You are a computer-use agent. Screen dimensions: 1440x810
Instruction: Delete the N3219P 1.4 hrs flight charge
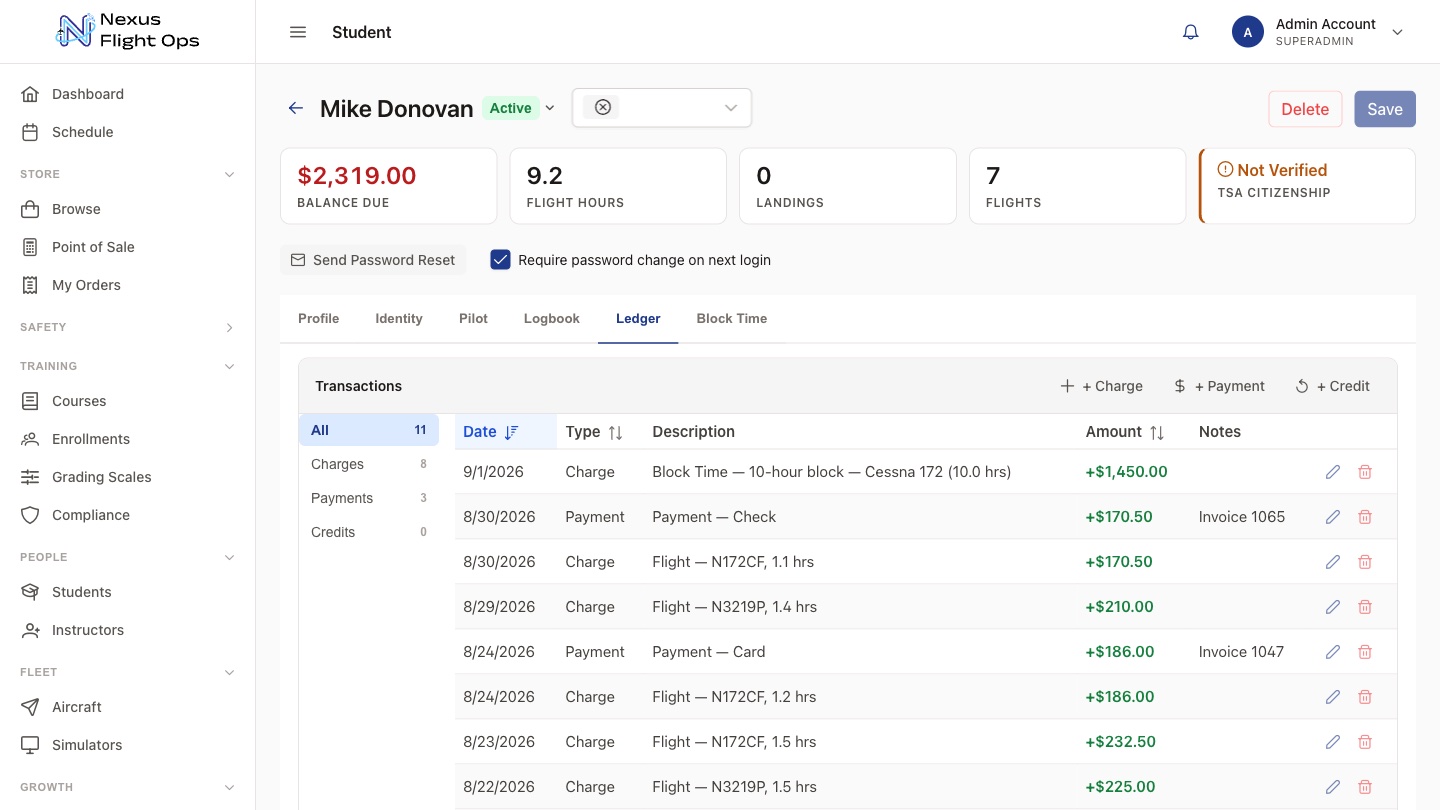(1365, 607)
